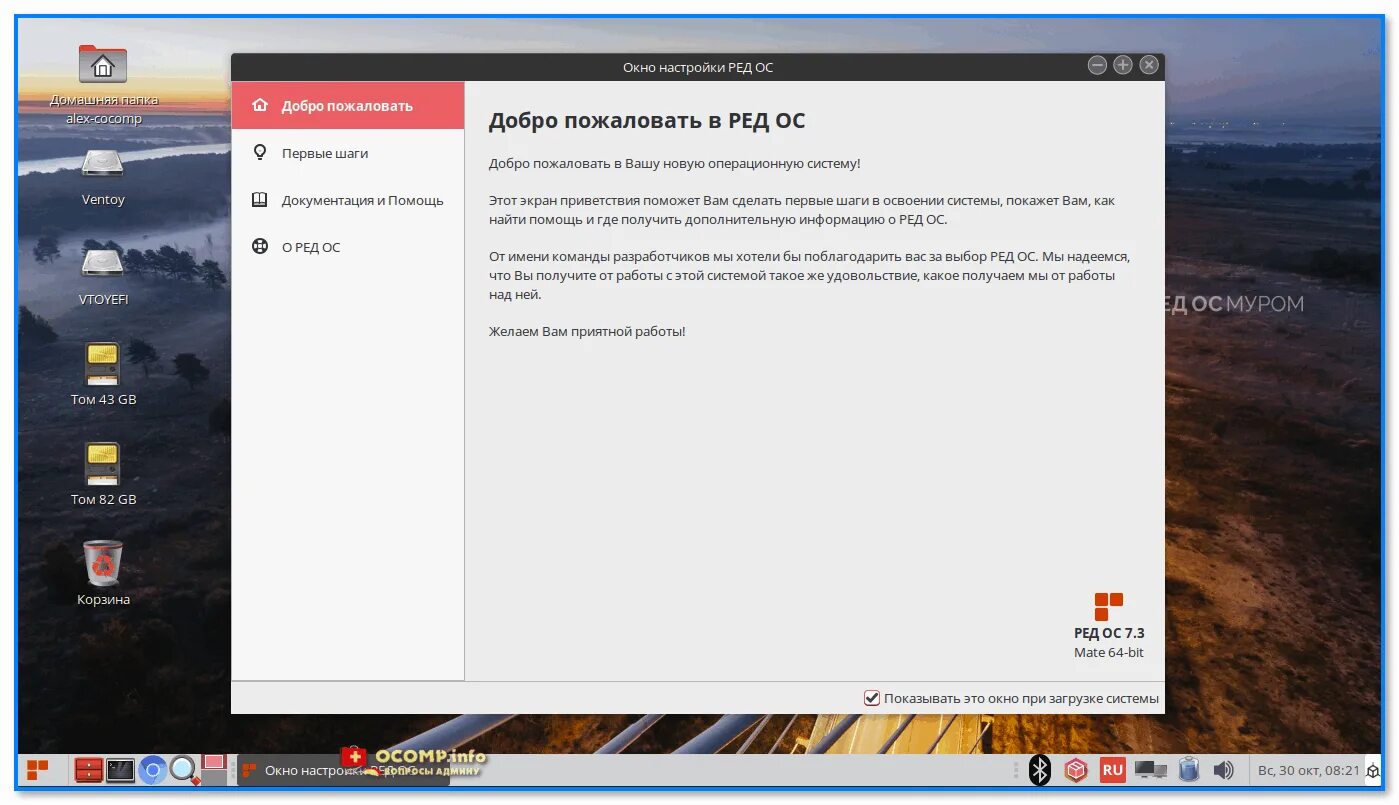
Task: Open the magnifier search tool on the panel
Action: pyautogui.click(x=183, y=770)
